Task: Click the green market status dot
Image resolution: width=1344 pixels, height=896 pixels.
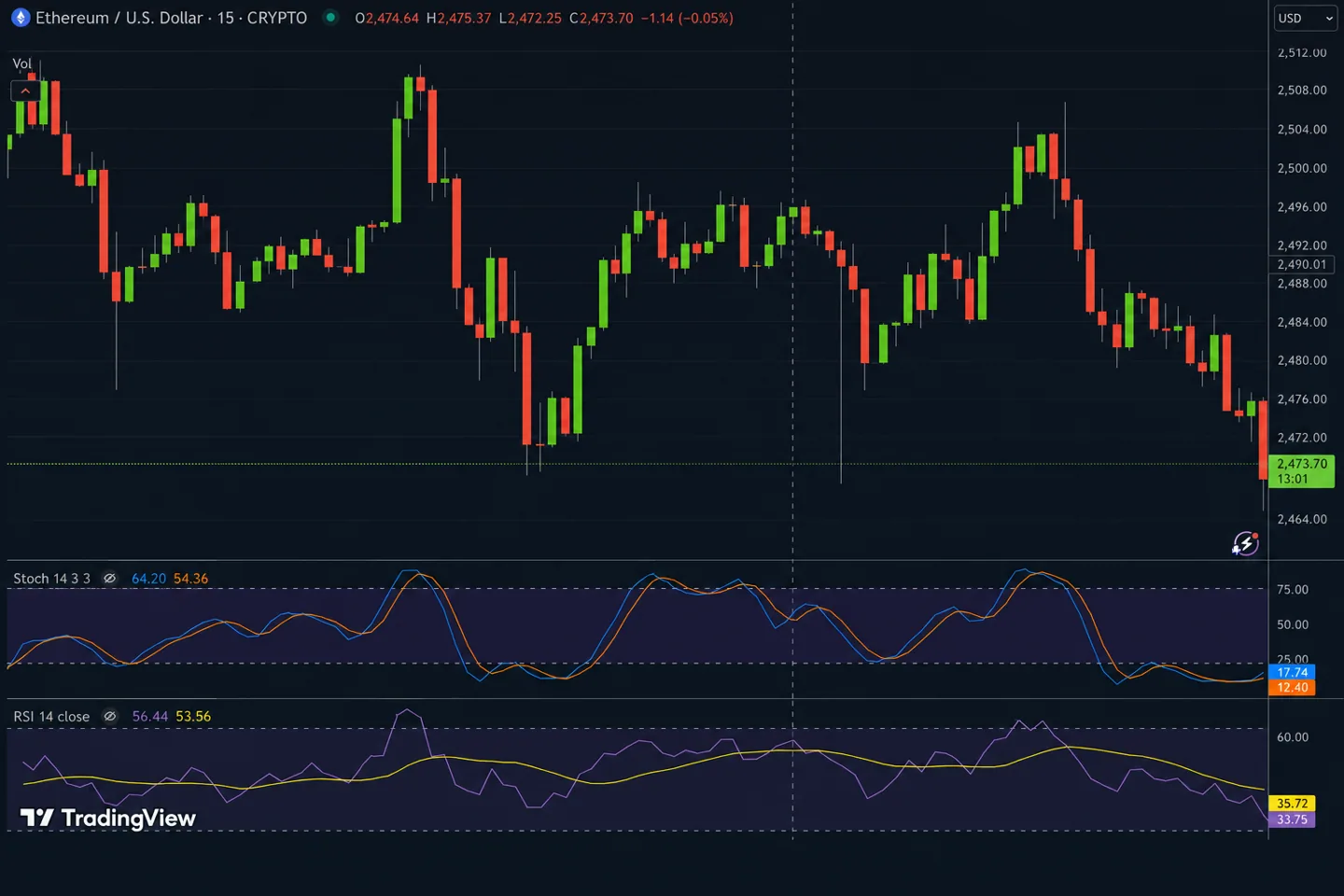Action: (x=330, y=17)
